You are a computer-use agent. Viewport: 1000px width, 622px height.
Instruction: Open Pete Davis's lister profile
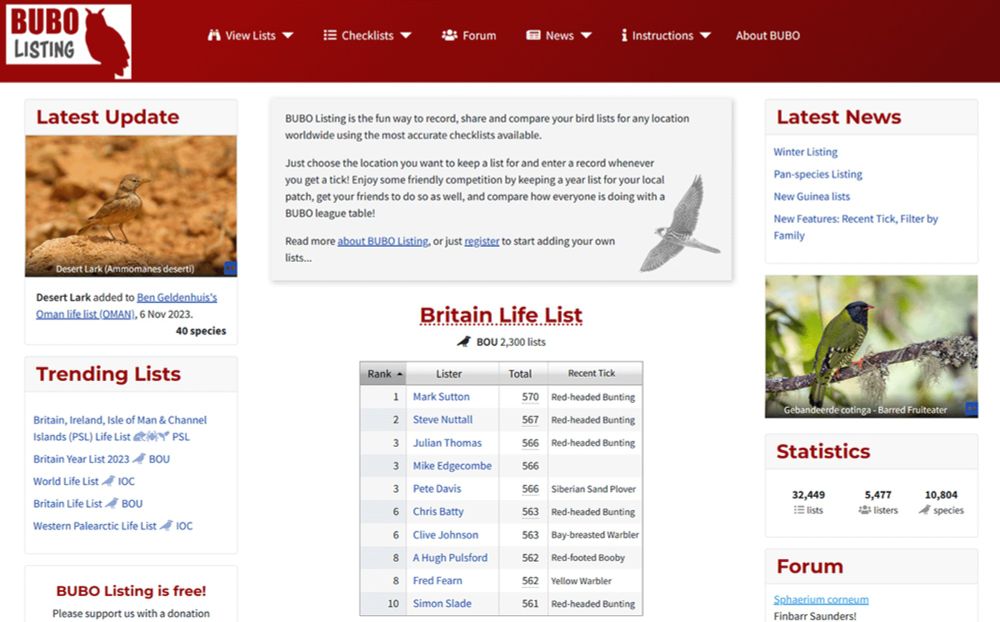pyautogui.click(x=437, y=489)
